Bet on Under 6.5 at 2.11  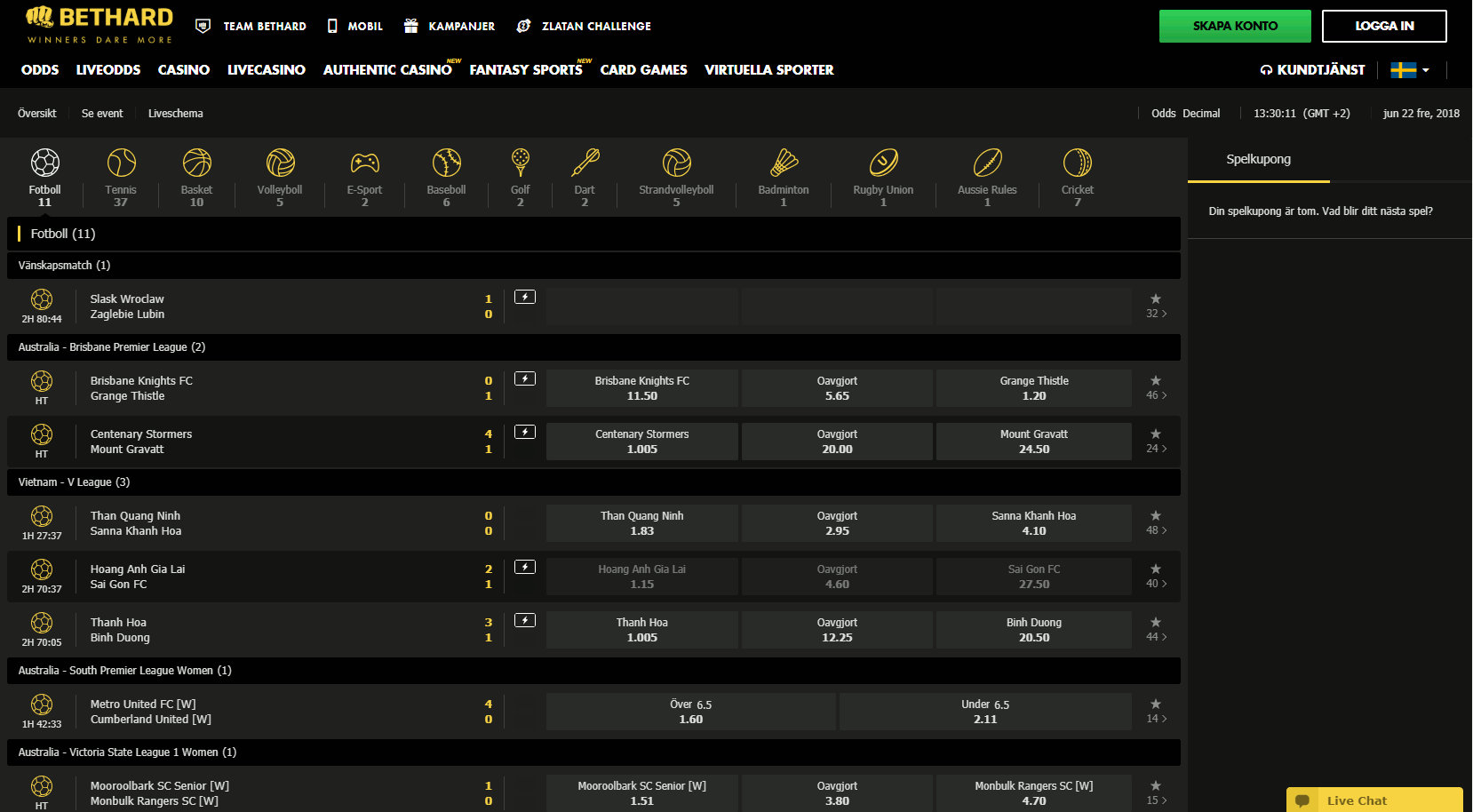[x=985, y=712]
